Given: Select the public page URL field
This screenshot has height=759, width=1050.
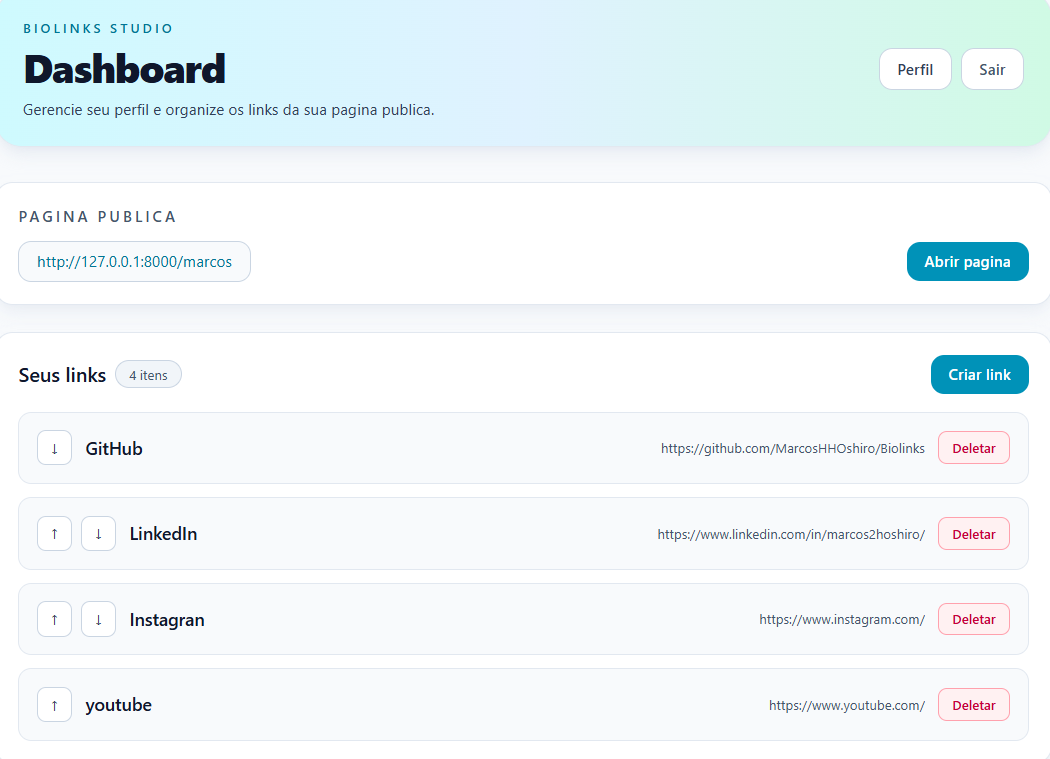Looking at the screenshot, I should 134,262.
